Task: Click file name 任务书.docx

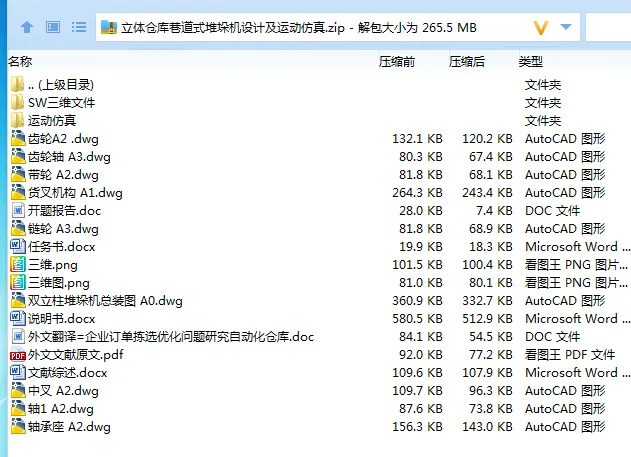Action: pos(62,247)
